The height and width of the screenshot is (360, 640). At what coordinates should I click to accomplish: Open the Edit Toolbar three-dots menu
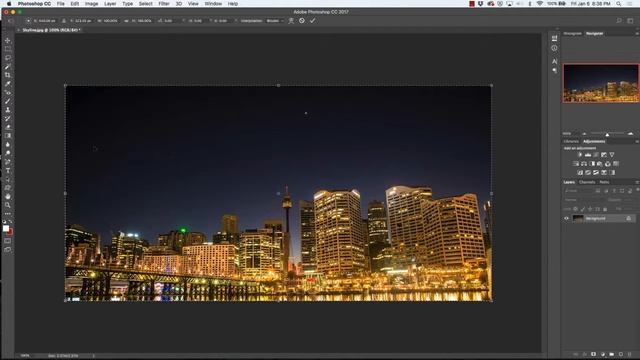coord(8,214)
